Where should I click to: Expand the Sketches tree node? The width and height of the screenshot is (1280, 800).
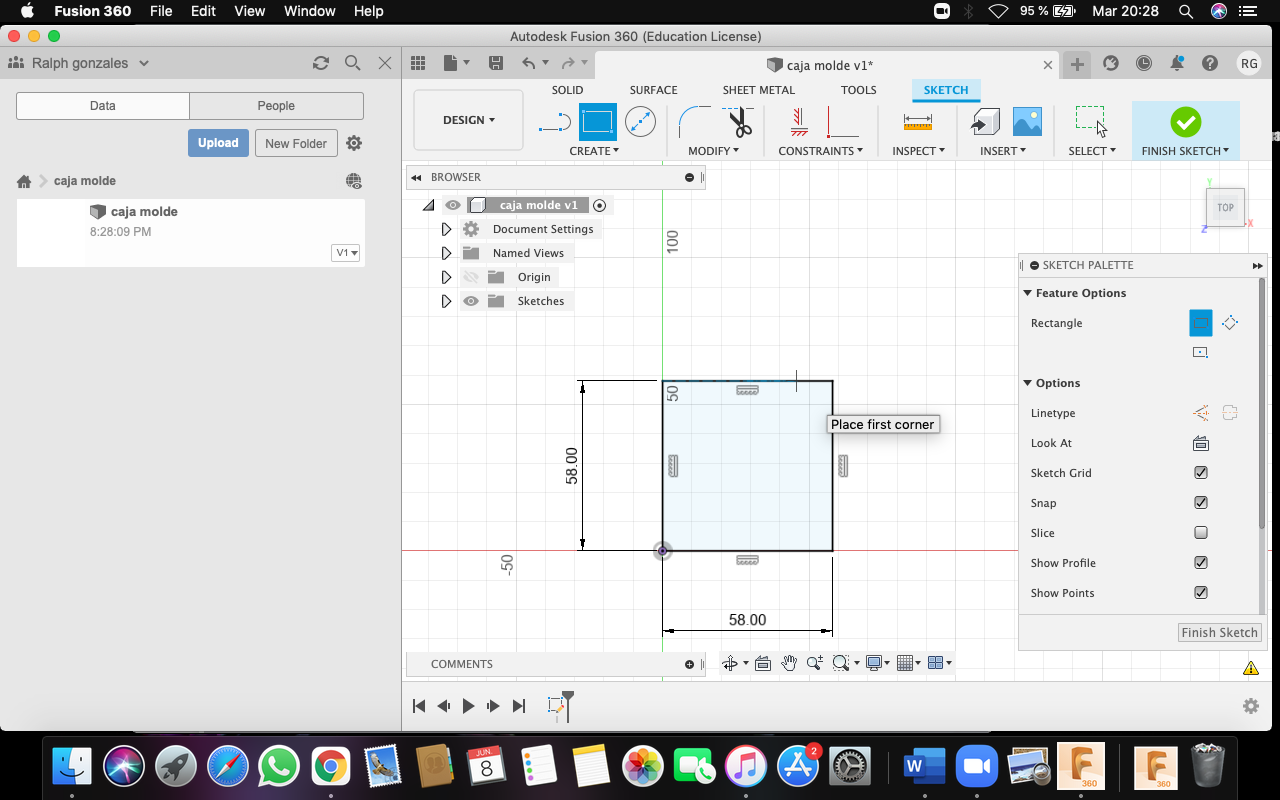[446, 301]
